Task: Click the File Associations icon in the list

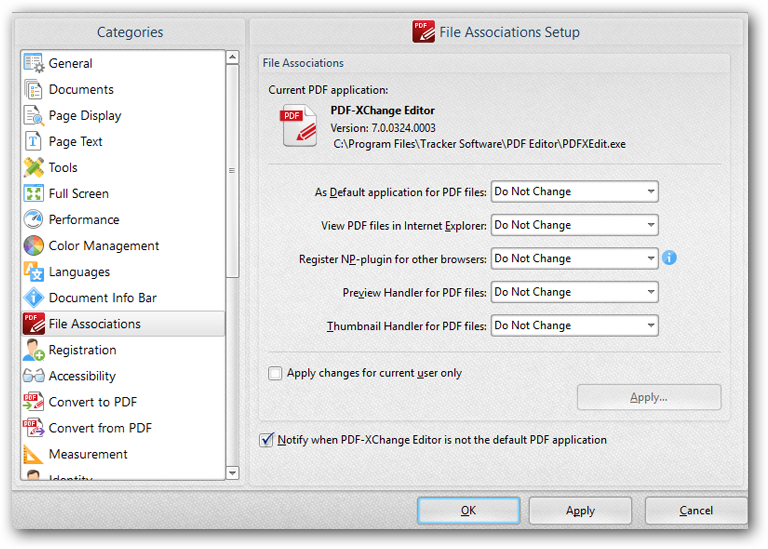Action: click(34, 324)
